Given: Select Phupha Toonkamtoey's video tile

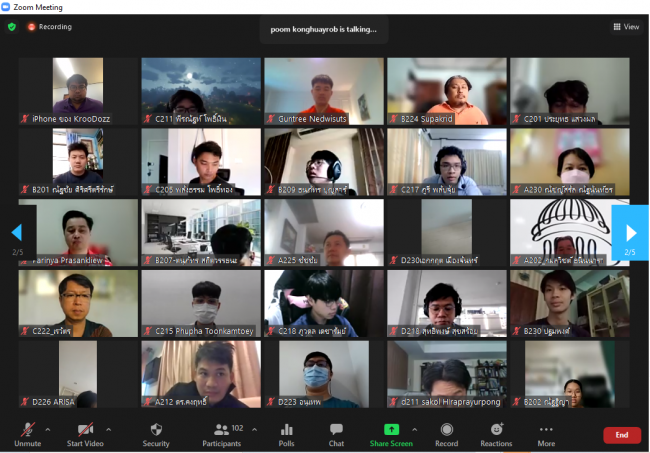Looking at the screenshot, I should [200, 302].
